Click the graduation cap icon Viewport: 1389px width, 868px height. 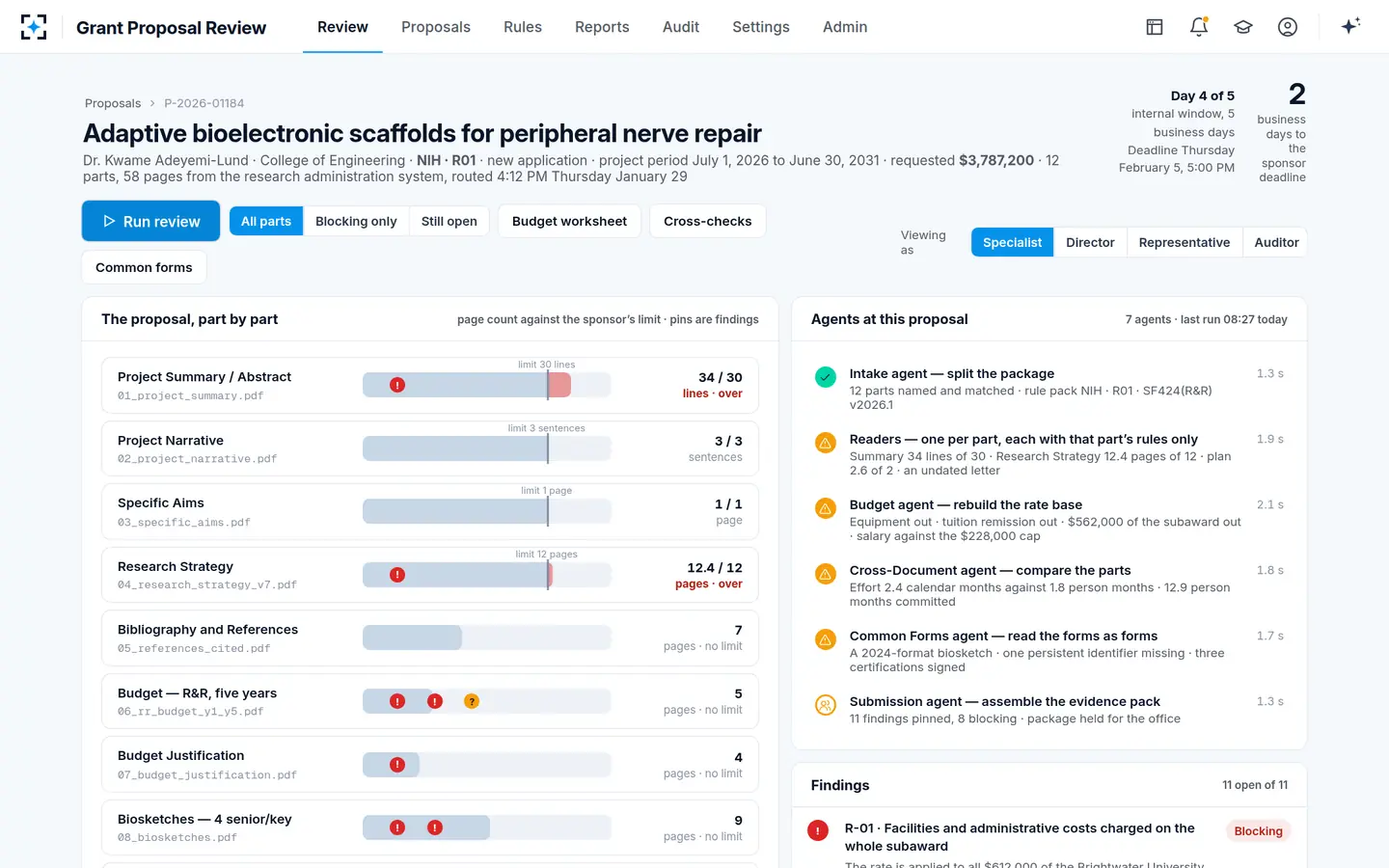pyautogui.click(x=1243, y=27)
